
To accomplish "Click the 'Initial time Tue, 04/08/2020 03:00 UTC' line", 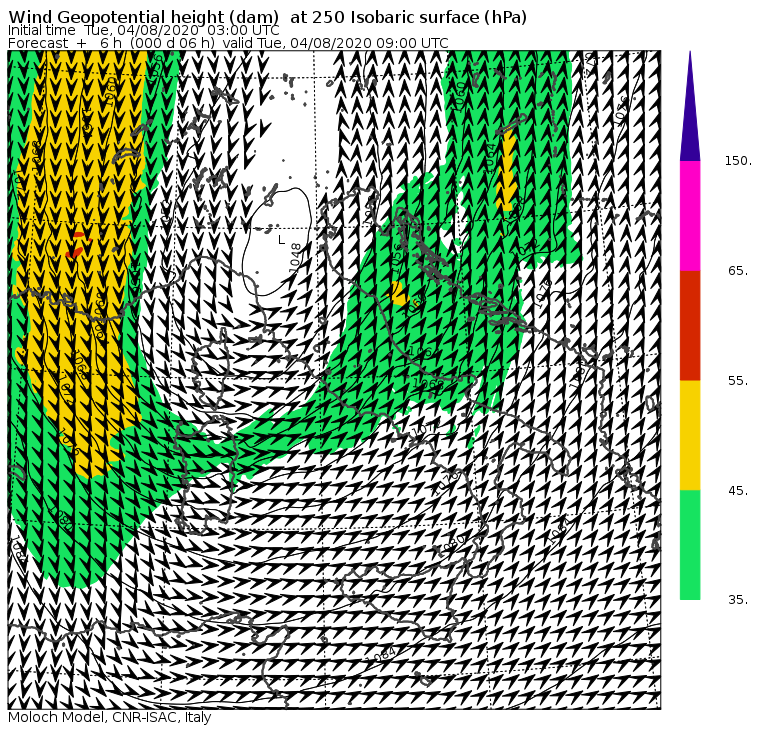I will (143, 31).
